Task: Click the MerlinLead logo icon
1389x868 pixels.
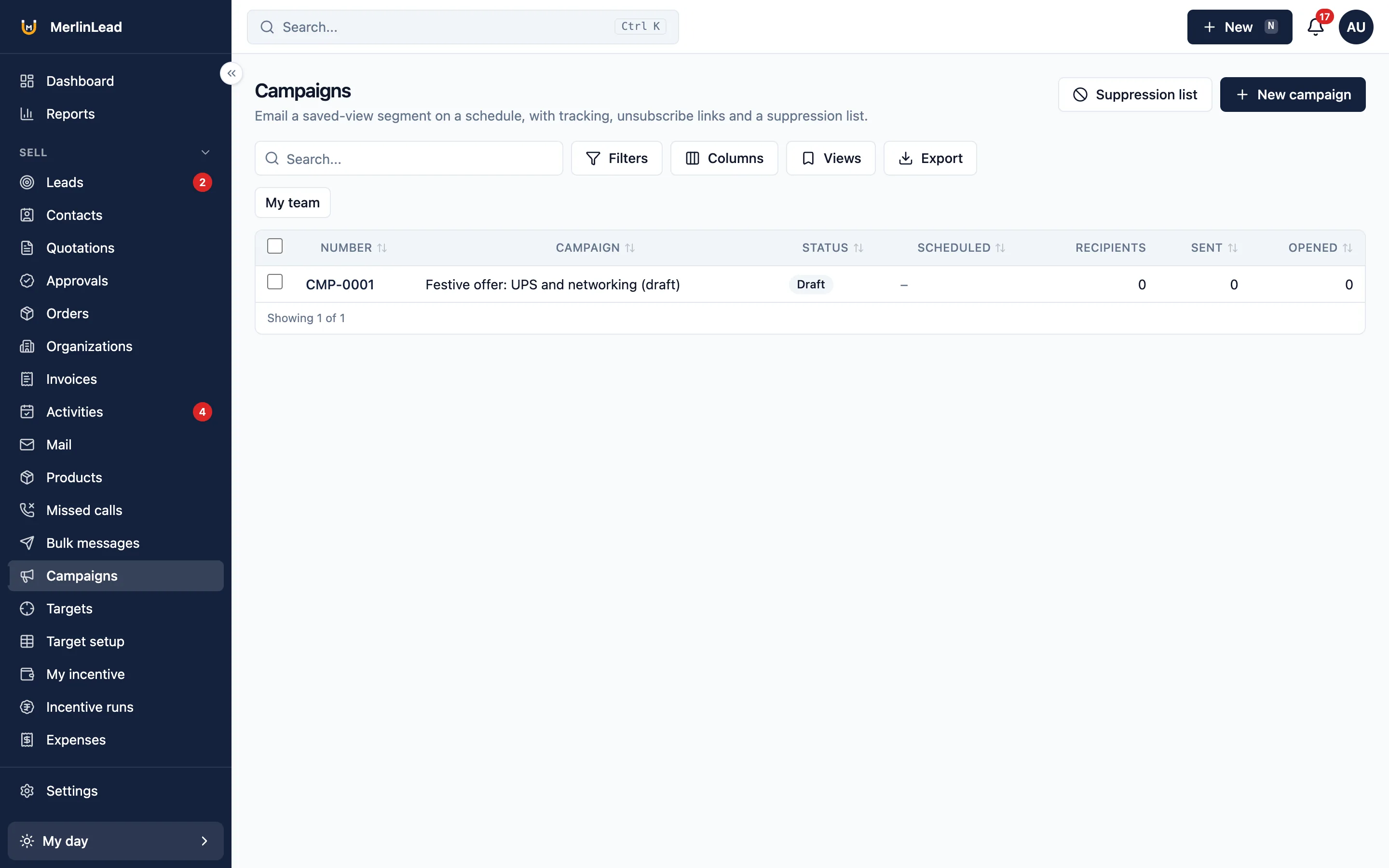Action: 29,27
